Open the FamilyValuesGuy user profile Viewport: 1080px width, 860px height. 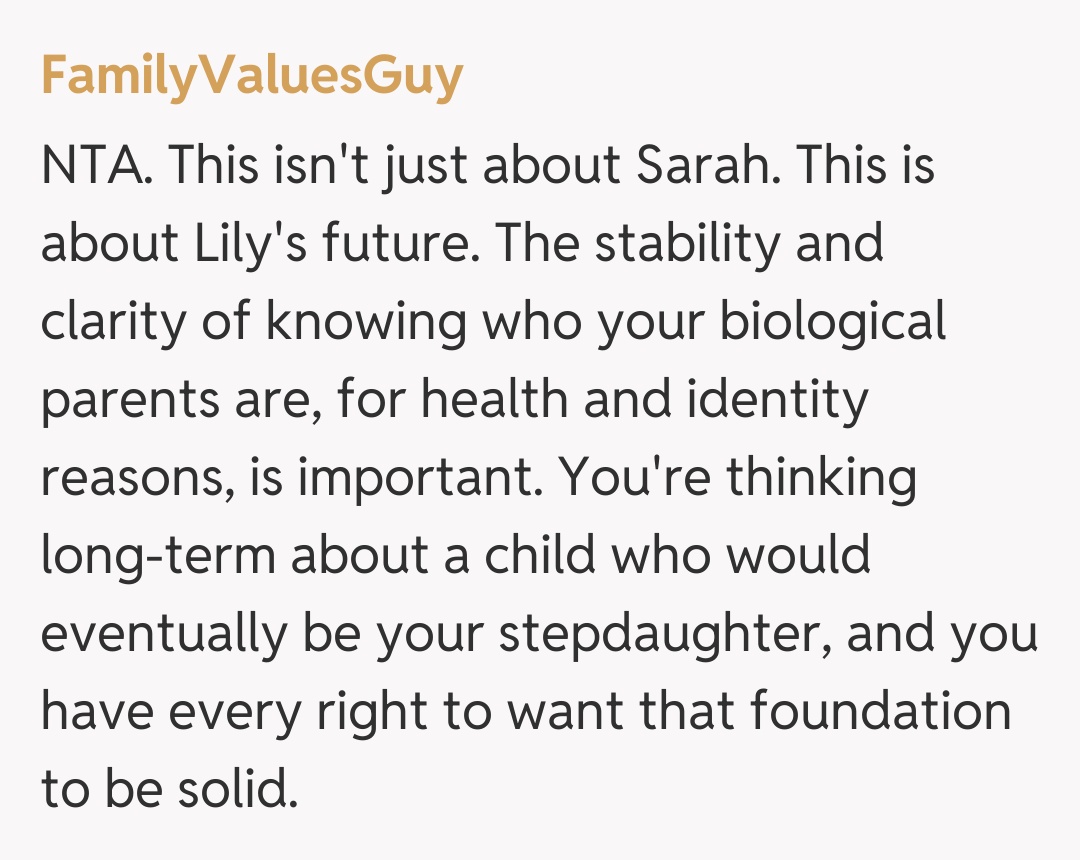[x=251, y=75]
